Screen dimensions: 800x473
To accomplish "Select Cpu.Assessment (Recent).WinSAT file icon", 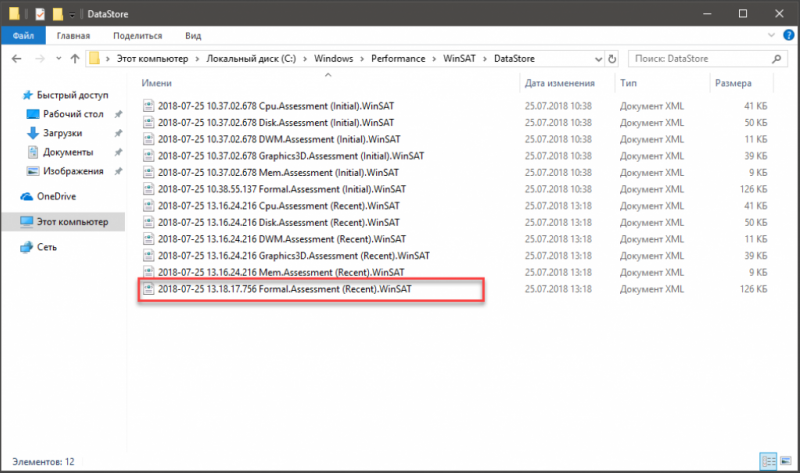I will coord(148,206).
